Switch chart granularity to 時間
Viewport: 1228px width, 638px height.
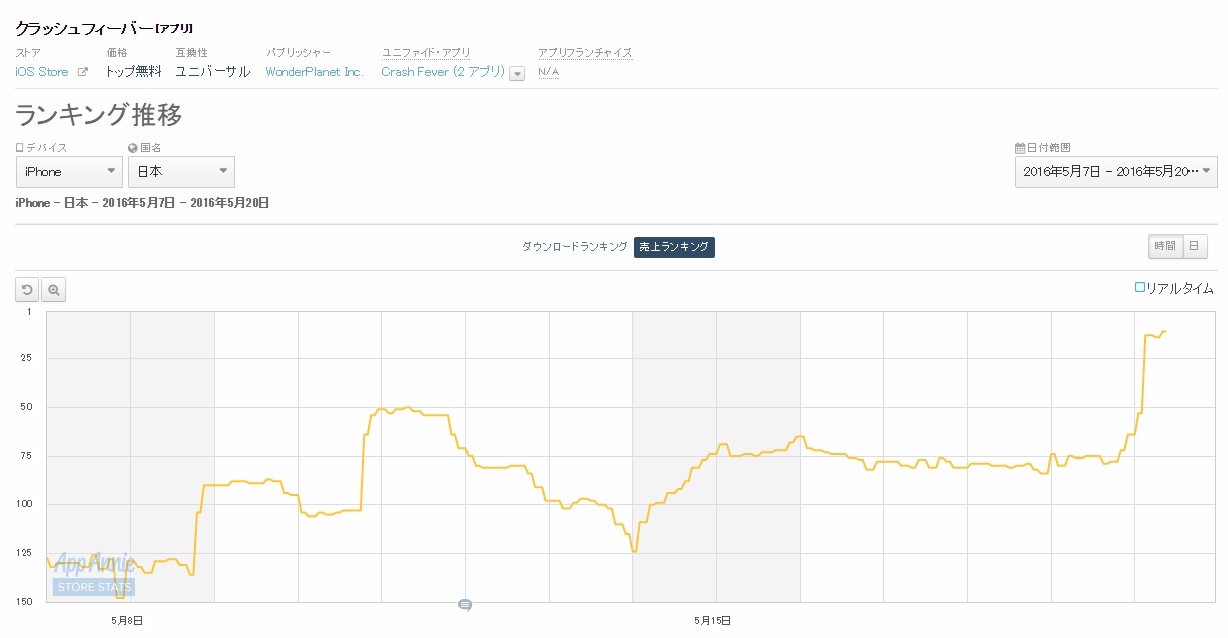click(x=1165, y=247)
